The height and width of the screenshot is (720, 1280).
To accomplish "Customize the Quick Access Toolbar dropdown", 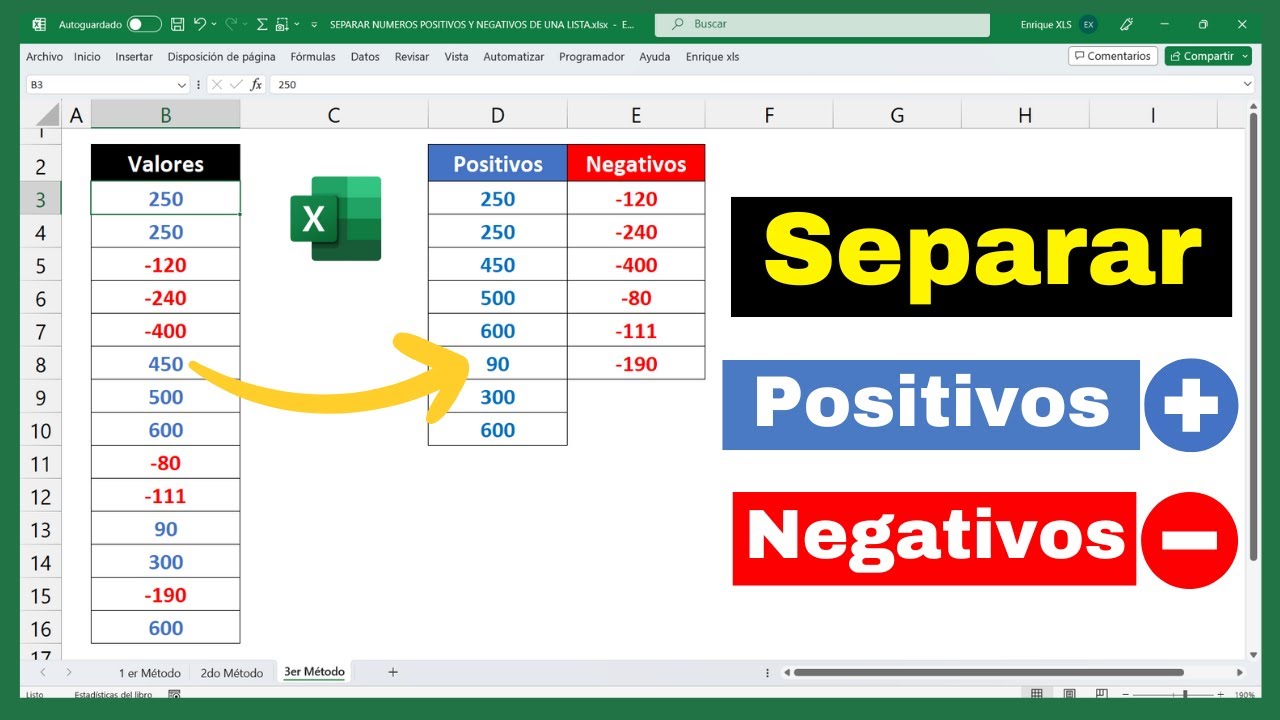I will 315,24.
